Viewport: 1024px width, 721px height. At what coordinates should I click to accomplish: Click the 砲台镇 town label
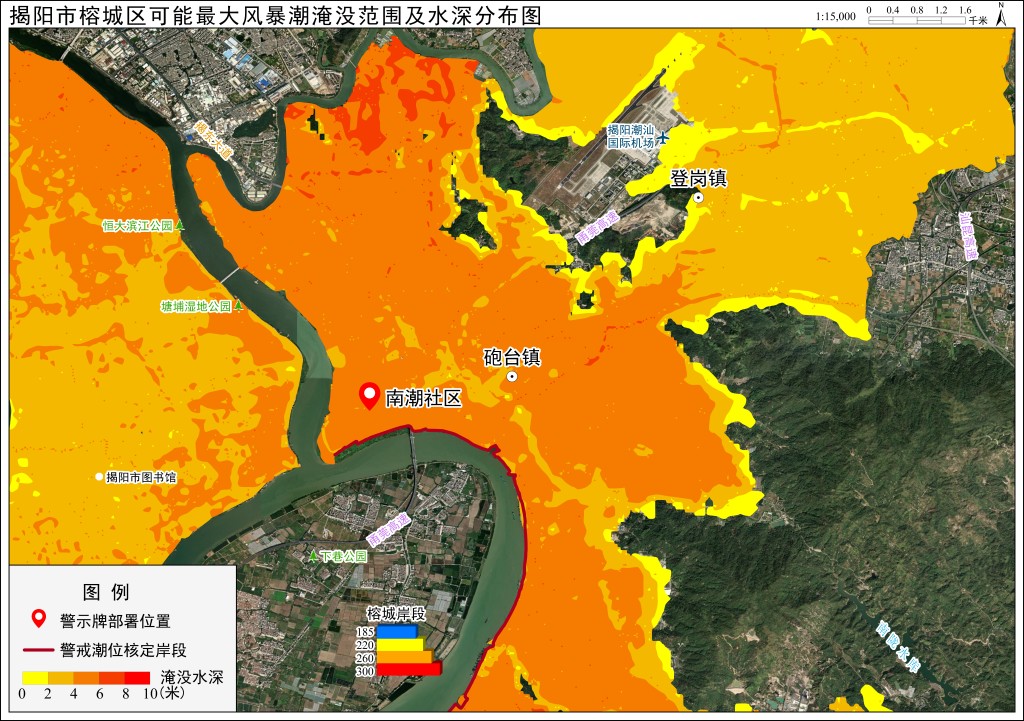pyautogui.click(x=512, y=357)
